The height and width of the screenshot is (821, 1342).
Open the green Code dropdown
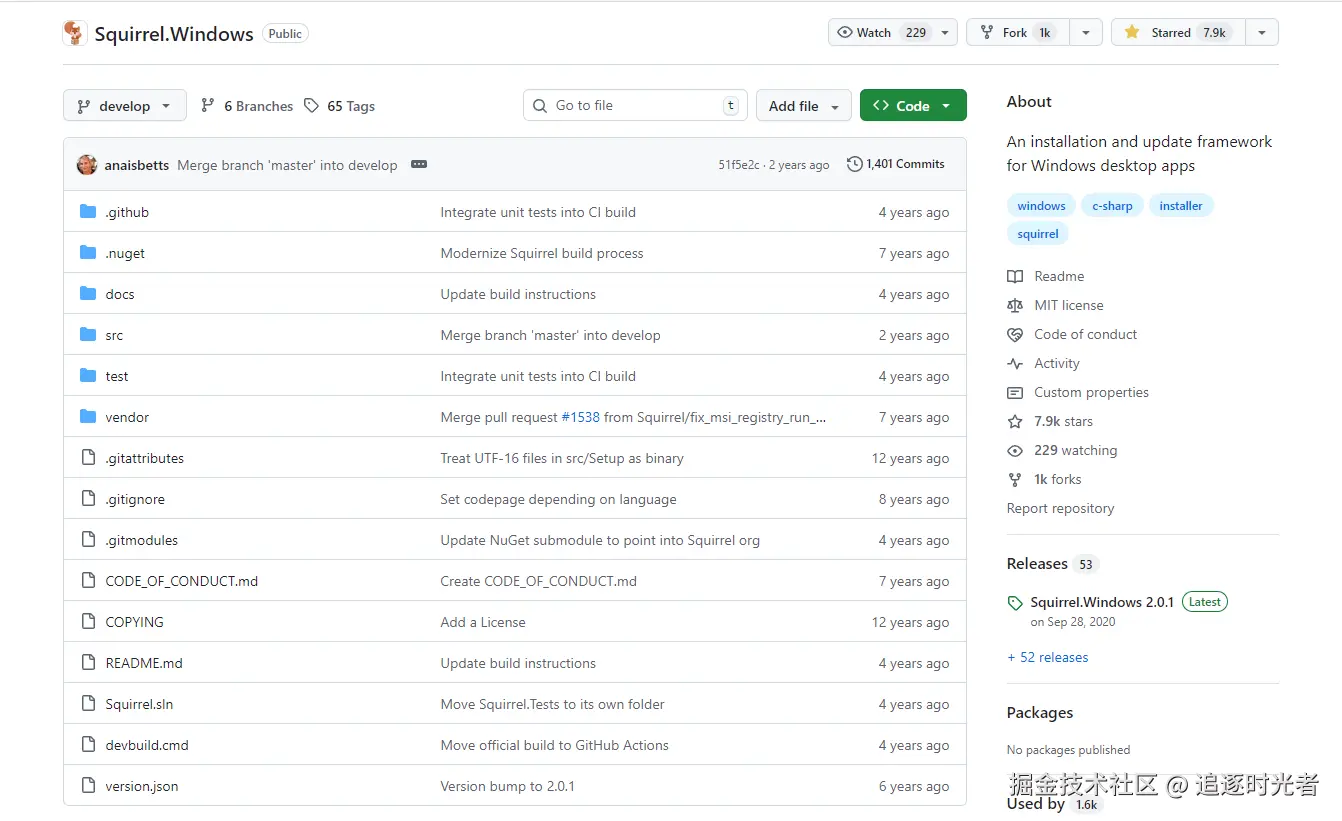tap(912, 106)
